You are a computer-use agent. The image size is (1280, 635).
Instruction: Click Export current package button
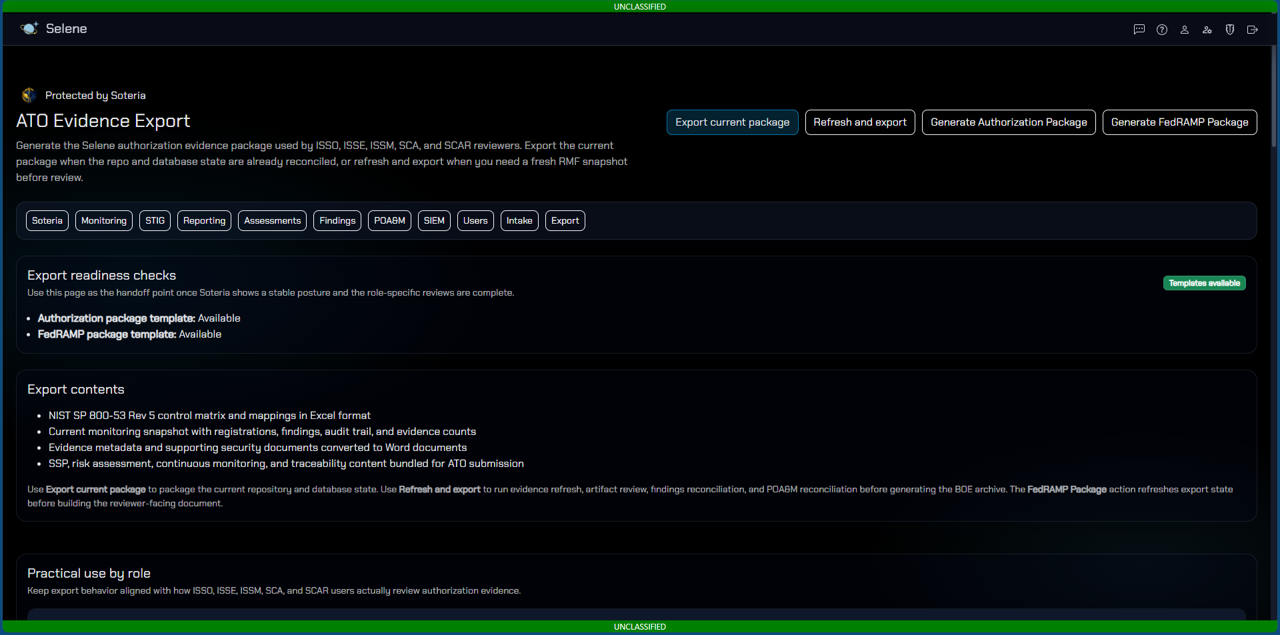(732, 122)
